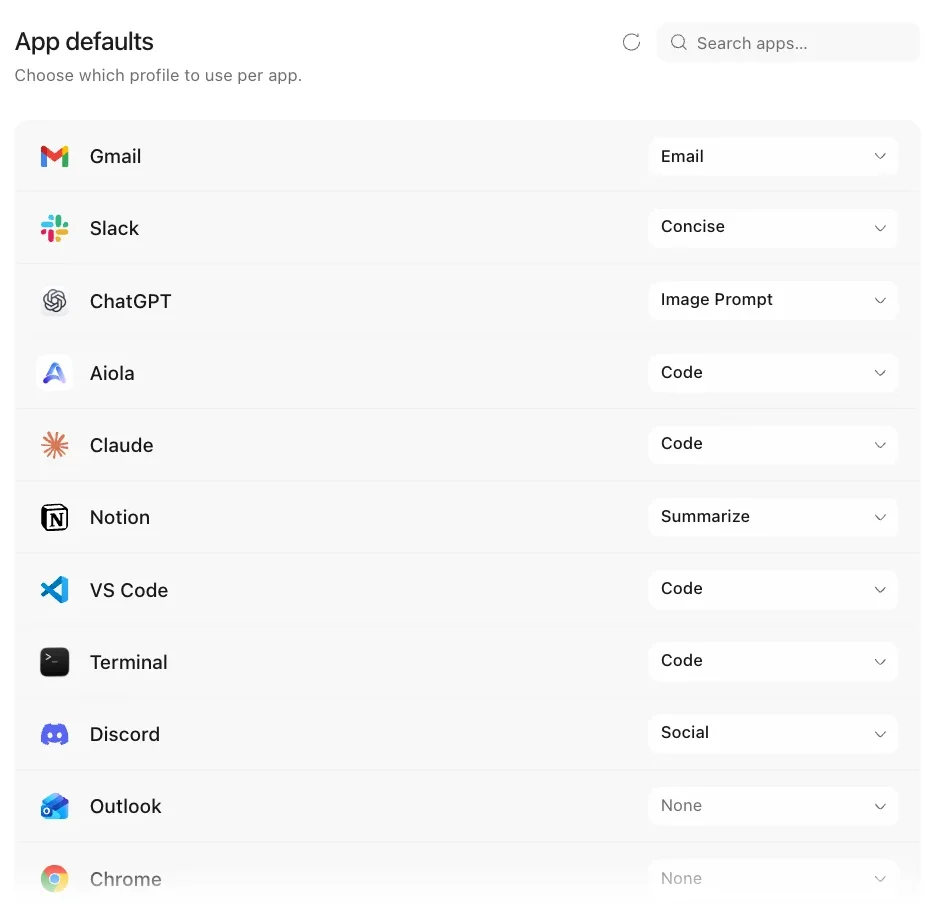This screenshot has height=904, width=952.
Task: Click the Aiola app name
Action: pyautogui.click(x=112, y=373)
